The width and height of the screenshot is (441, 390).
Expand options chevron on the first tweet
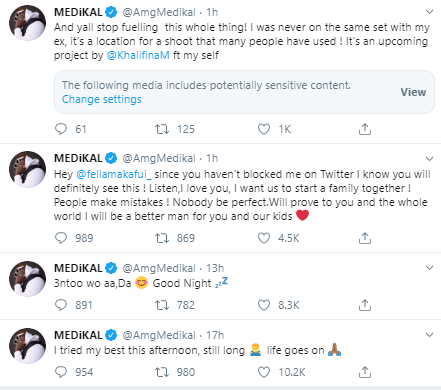tap(429, 12)
